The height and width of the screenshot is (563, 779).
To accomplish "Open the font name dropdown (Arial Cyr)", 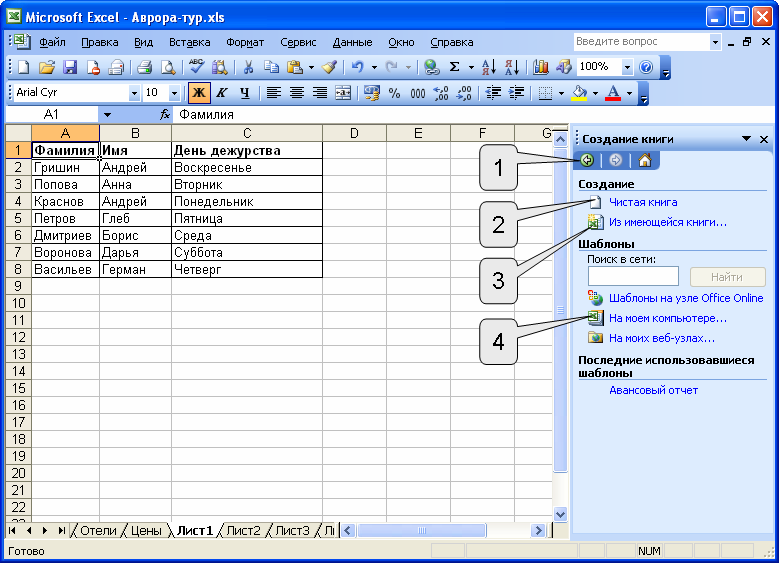I will click(134, 93).
